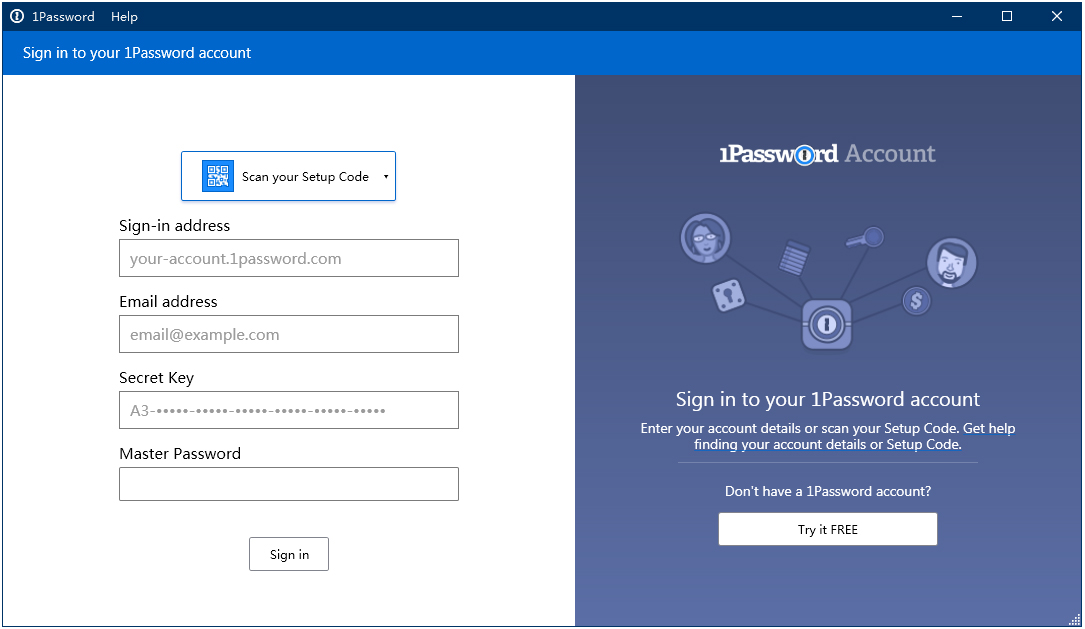Focus the Sign-in address field

point(289,258)
